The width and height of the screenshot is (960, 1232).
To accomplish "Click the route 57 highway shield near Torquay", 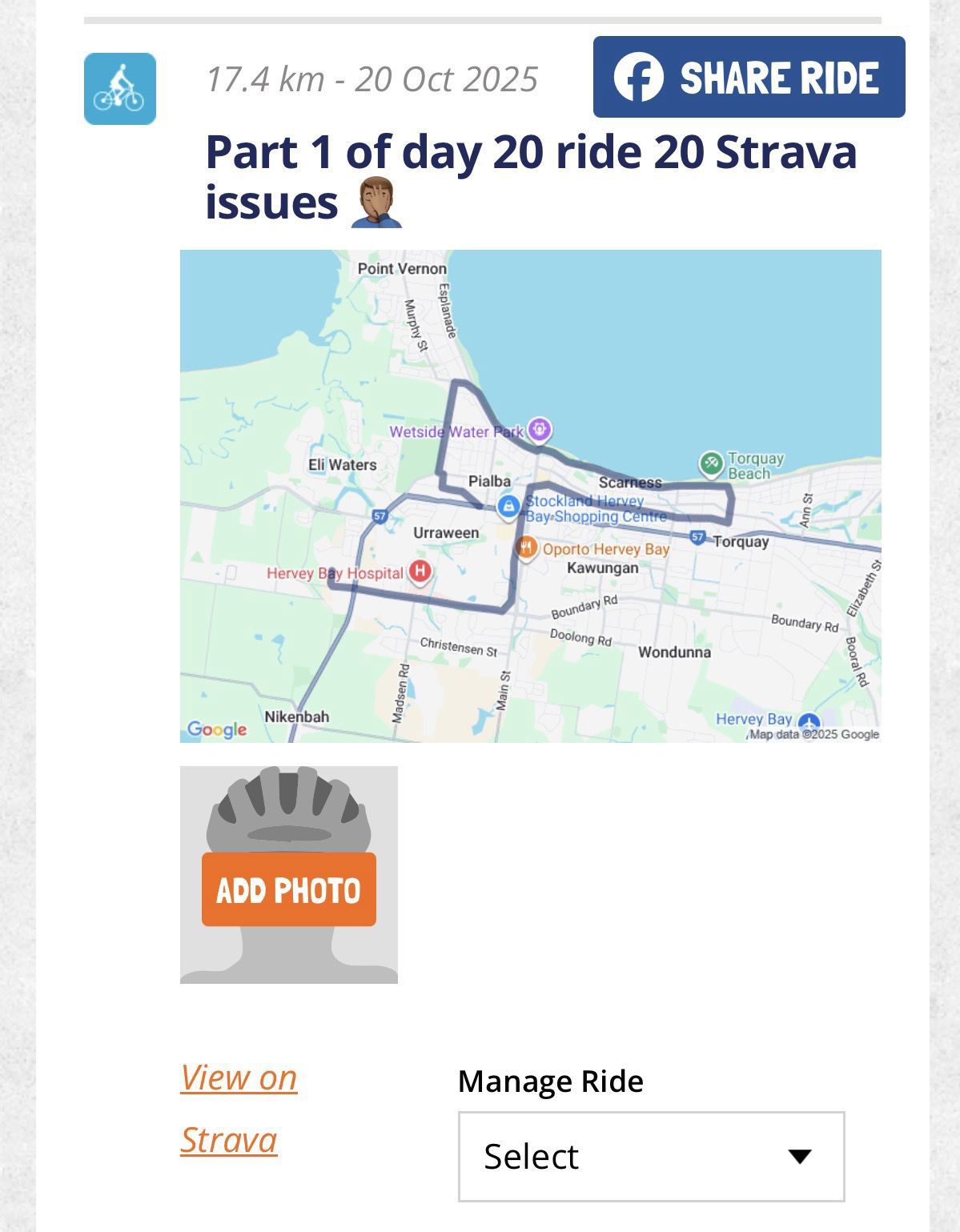I will [697, 537].
